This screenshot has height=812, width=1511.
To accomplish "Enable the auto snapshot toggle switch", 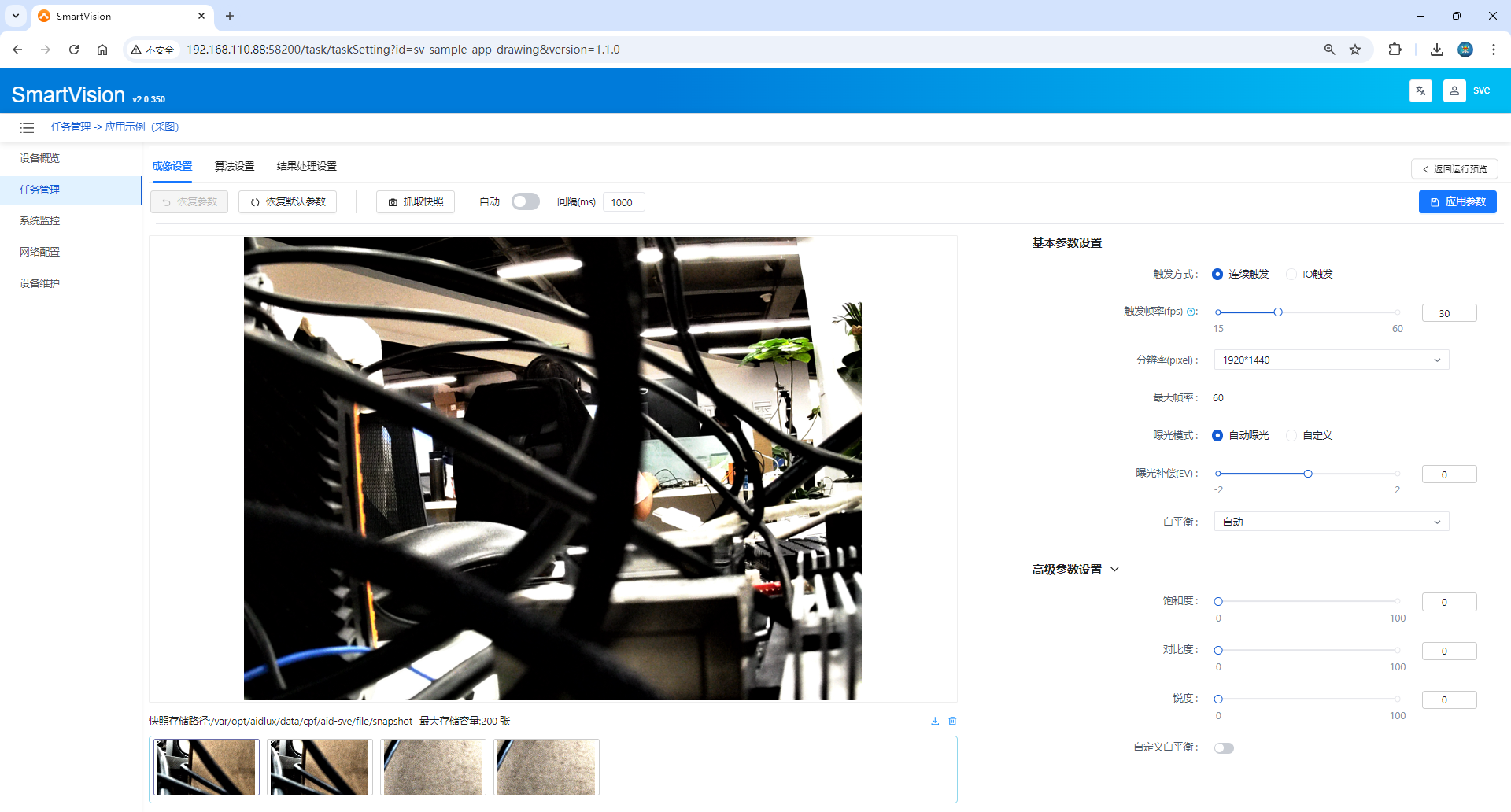I will pyautogui.click(x=525, y=202).
